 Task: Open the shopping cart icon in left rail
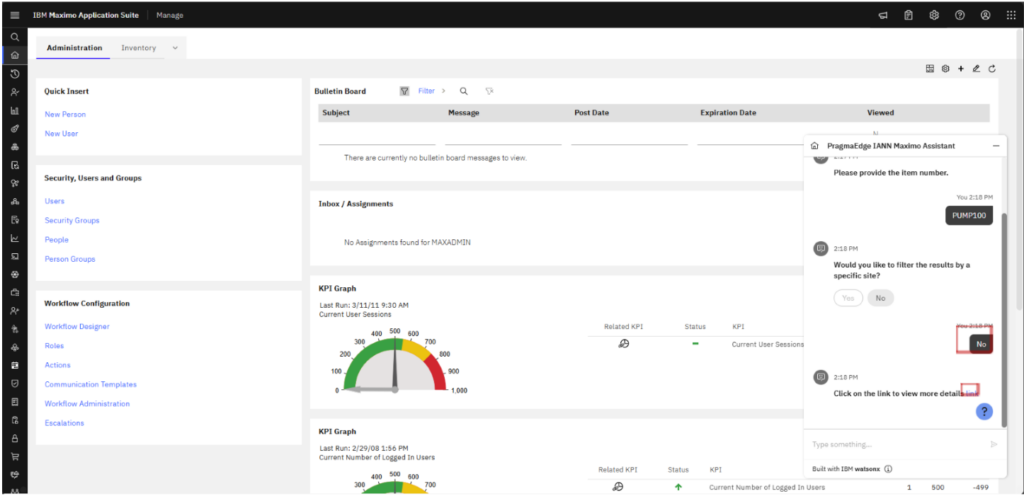14,456
